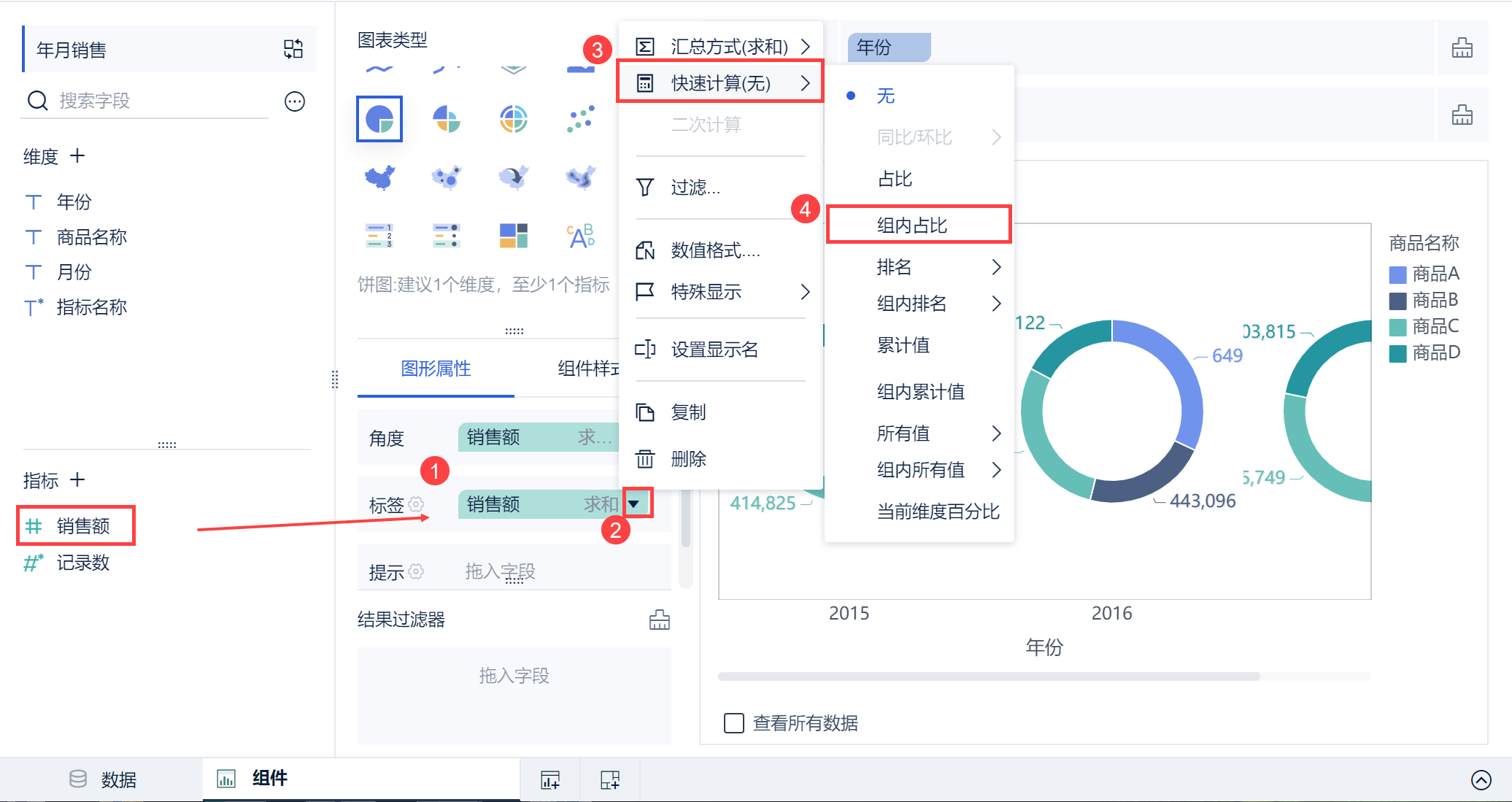
Task: Open the 销售额 label field dropdown arrow
Action: click(634, 504)
